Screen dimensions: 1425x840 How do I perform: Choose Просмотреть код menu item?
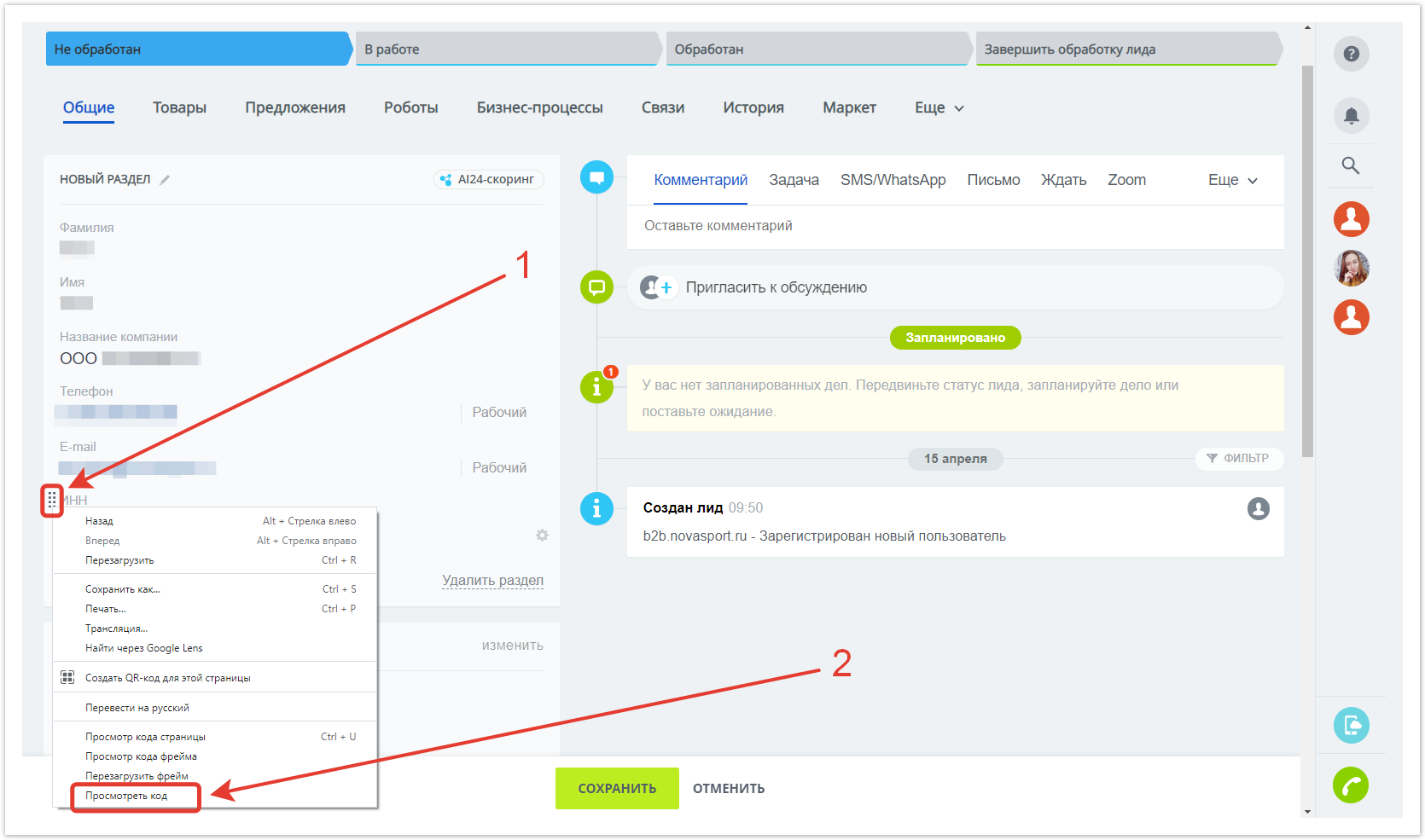coord(215,796)
